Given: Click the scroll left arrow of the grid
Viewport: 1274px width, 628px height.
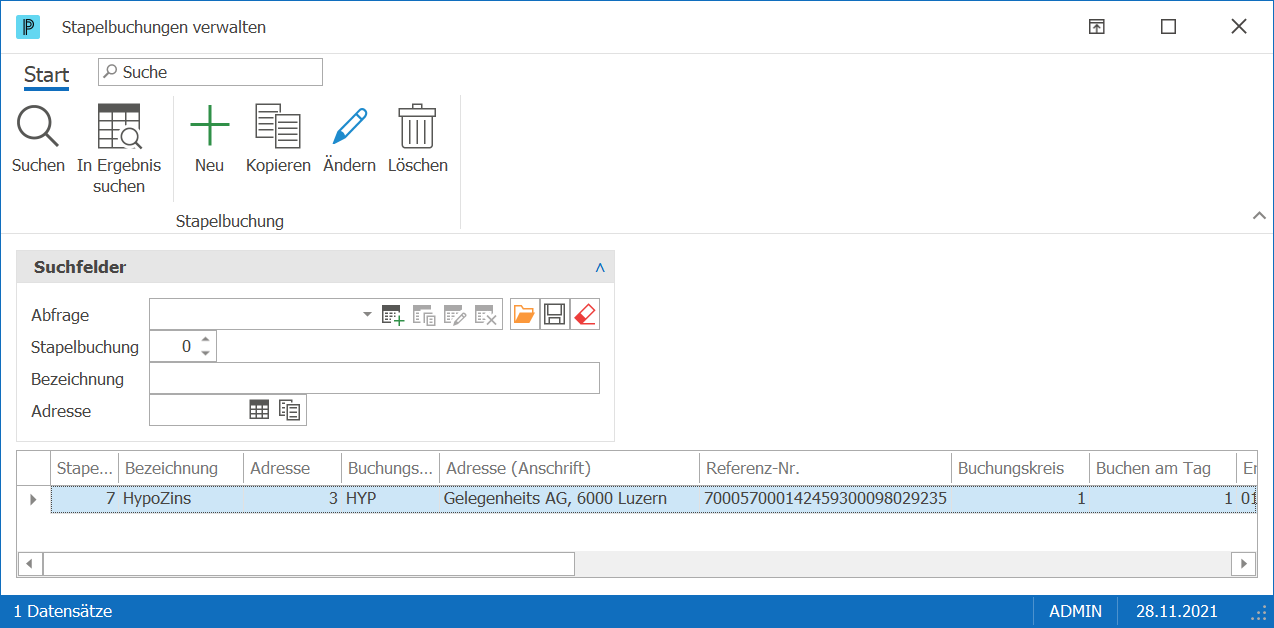Looking at the screenshot, I should click(30, 564).
